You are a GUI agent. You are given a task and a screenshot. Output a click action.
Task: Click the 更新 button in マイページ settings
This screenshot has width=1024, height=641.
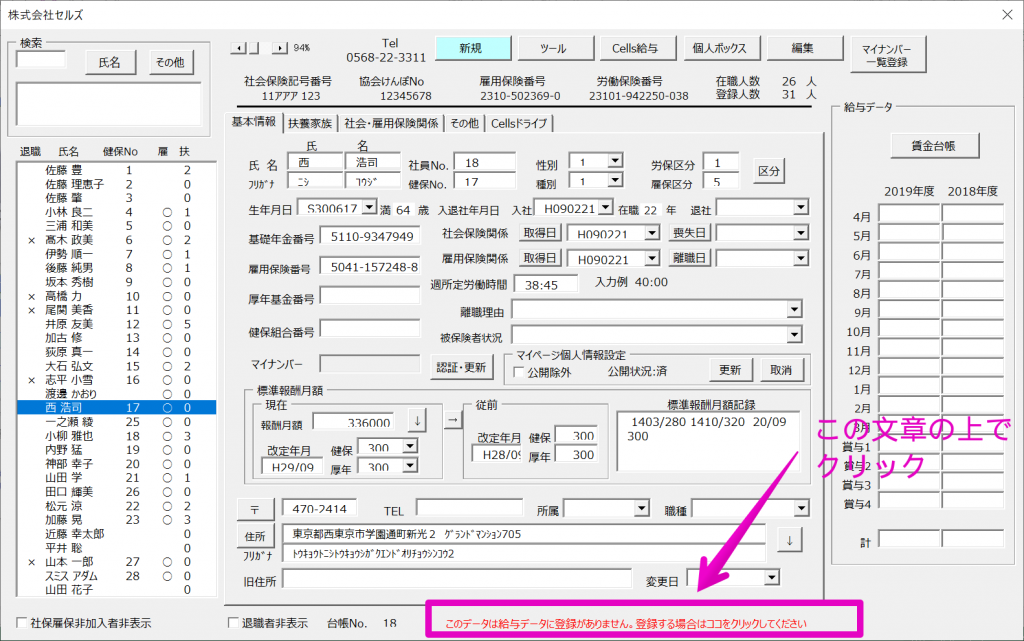[731, 370]
